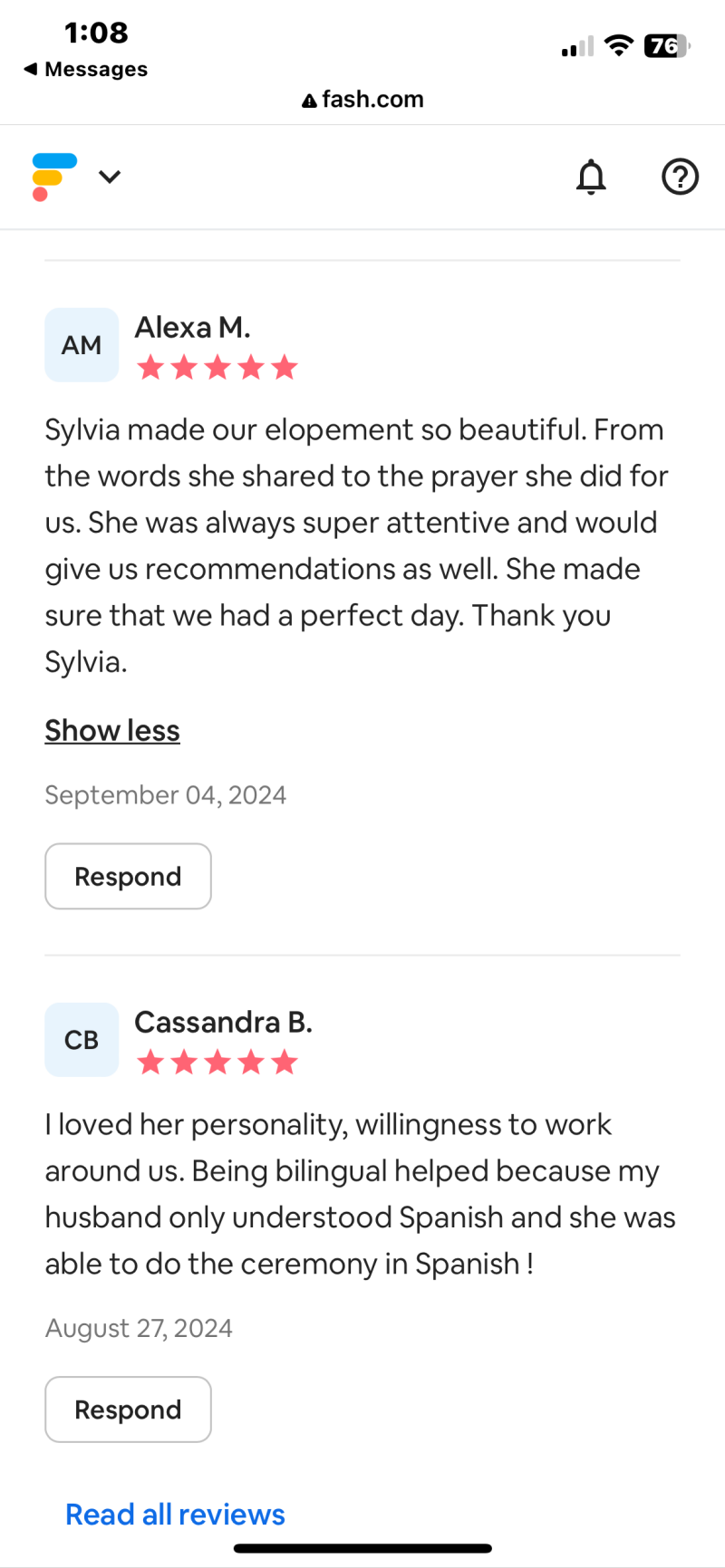Tap the Alexa M. avatar badge

point(82,345)
